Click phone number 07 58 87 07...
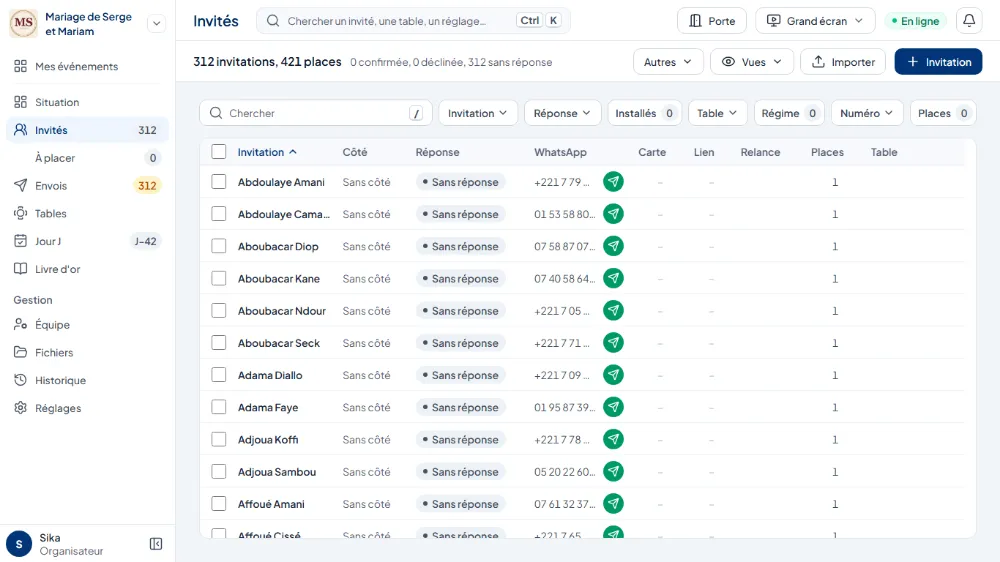Viewport: 1000px width, 562px height. point(564,246)
